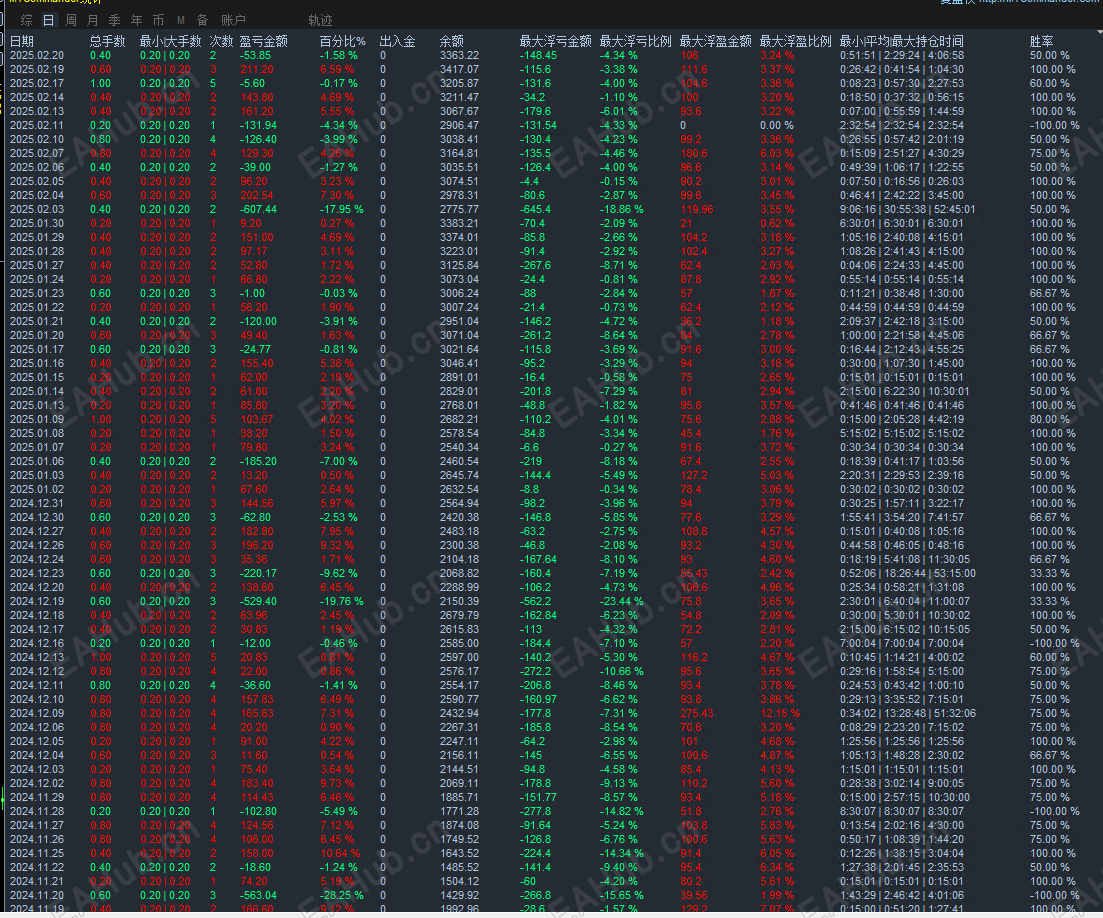Viewport: 1103px width, 918px height.
Task: Open the 季 quarterly tab
Action: (115, 20)
